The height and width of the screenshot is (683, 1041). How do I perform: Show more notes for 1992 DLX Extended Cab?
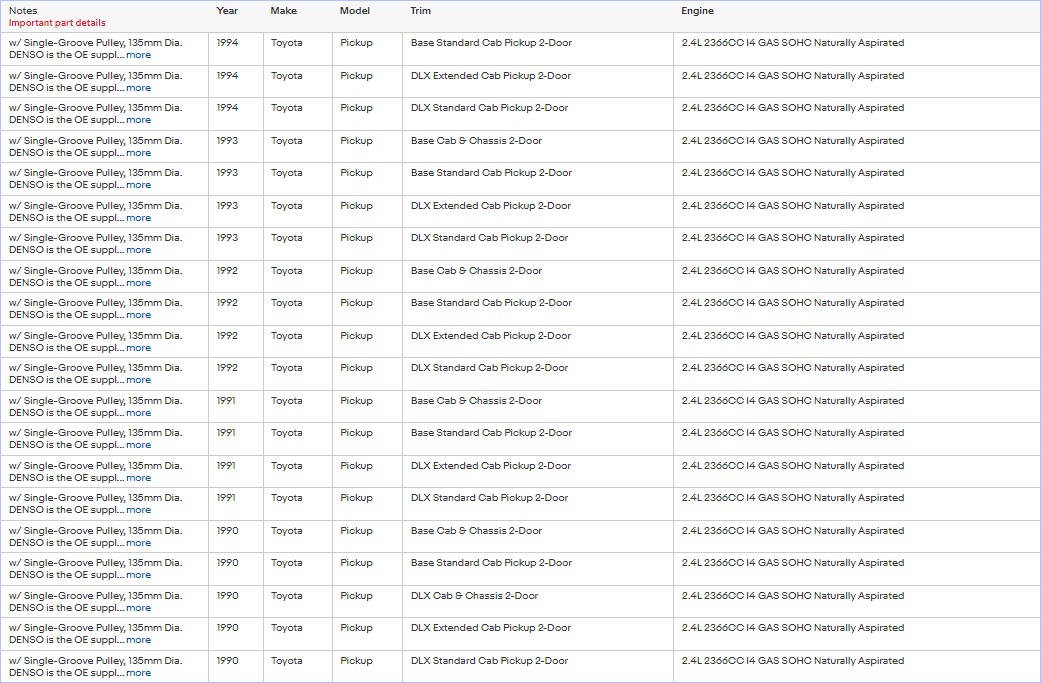pyautogui.click(x=139, y=348)
